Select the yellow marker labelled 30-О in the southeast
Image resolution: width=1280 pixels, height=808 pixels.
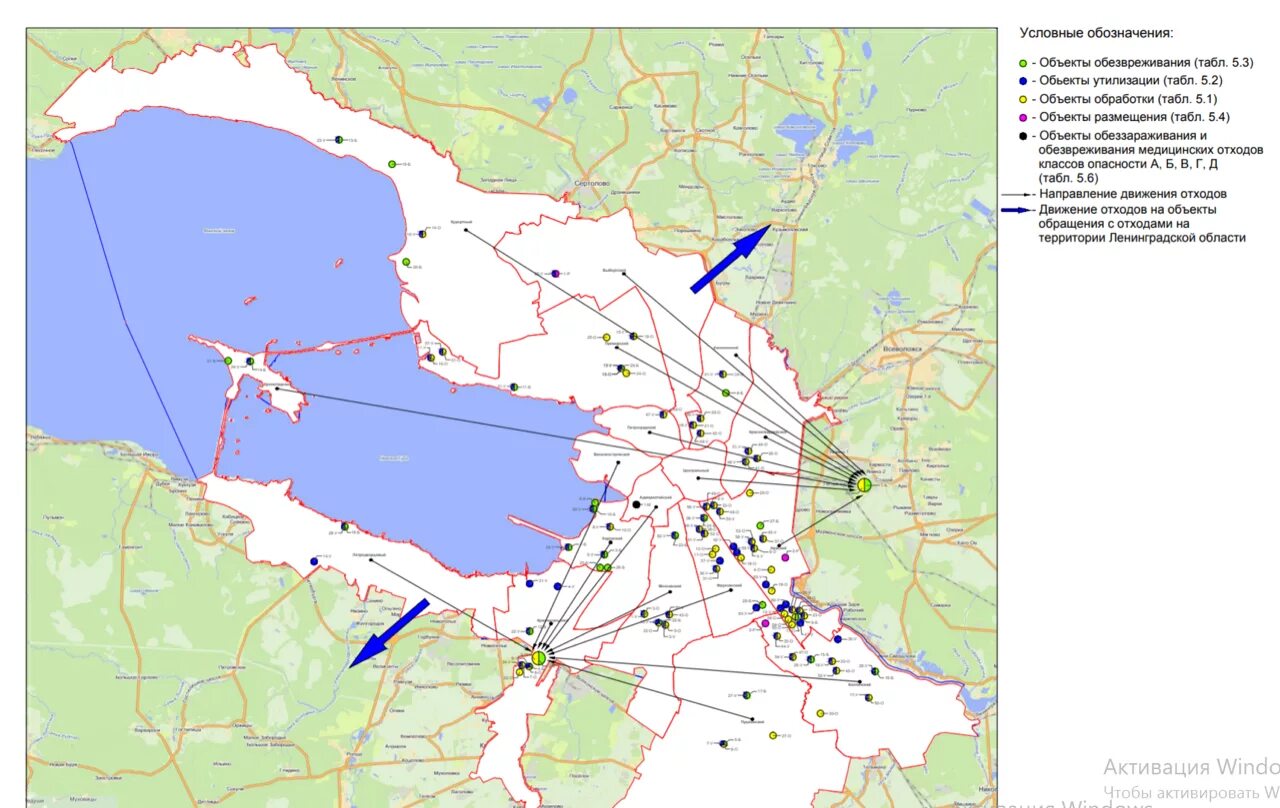point(820,713)
